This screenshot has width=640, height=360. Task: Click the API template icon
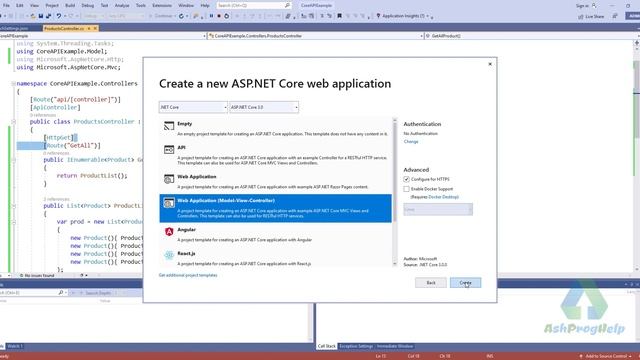pos(169,149)
